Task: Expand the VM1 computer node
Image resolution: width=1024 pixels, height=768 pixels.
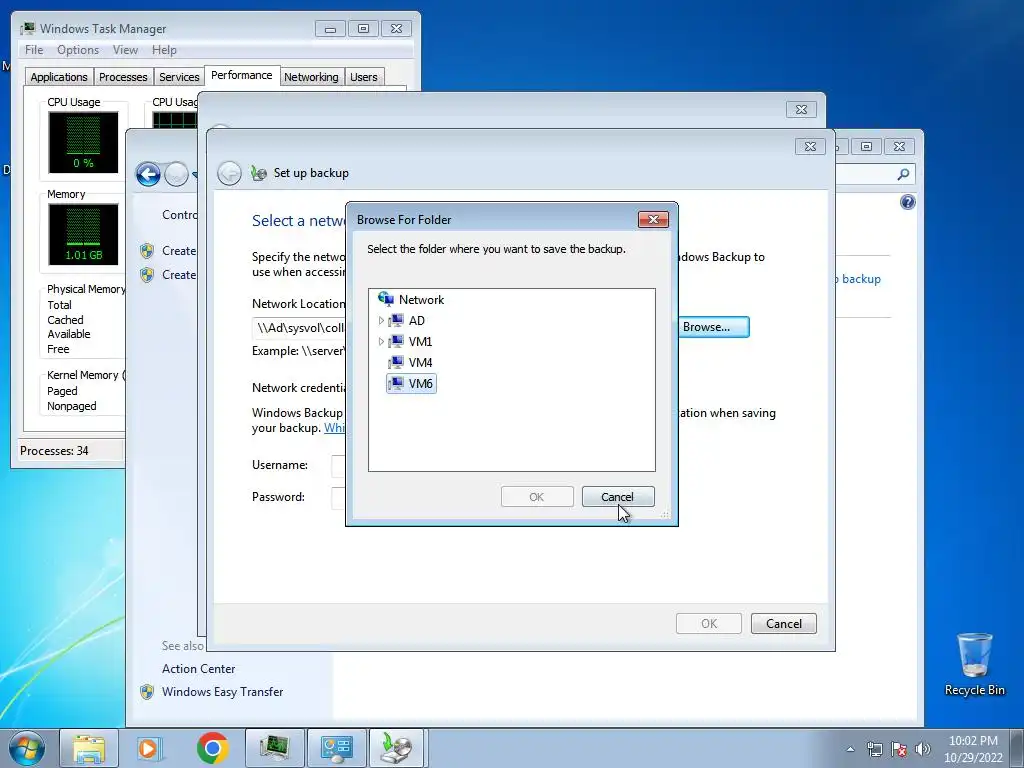Action: (x=381, y=342)
